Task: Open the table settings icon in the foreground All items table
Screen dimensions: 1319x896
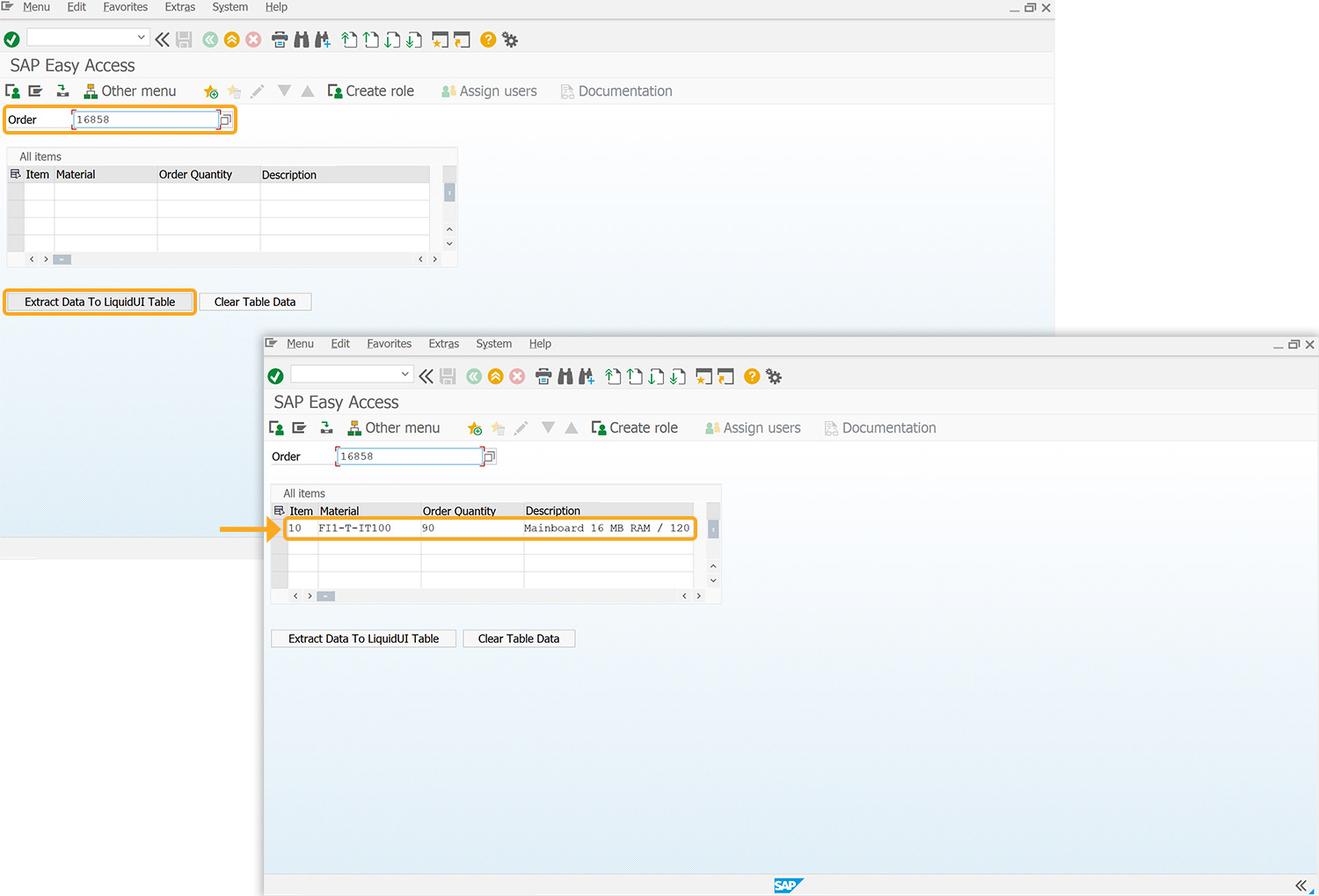Action: pos(279,510)
